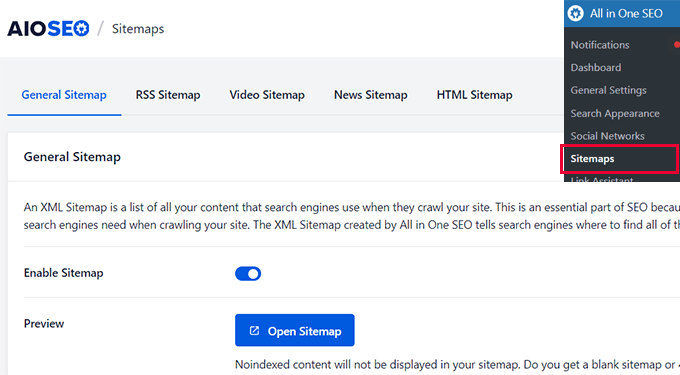The height and width of the screenshot is (375, 680).
Task: Click the General Sitemap section heading
Action: (72, 157)
